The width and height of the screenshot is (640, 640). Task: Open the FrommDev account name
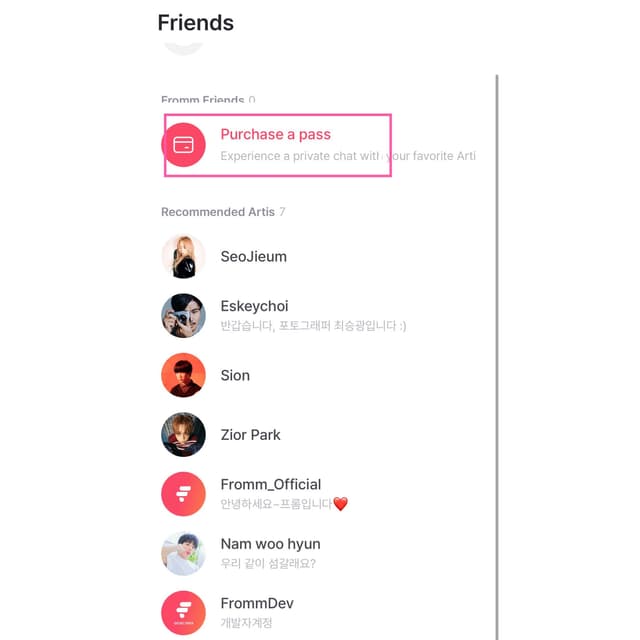tap(256, 603)
